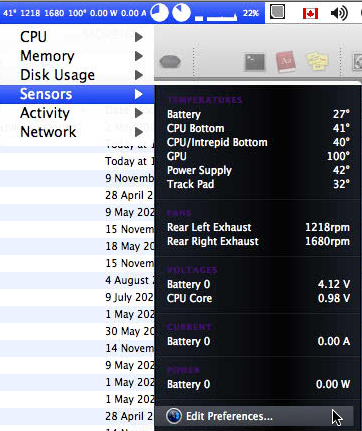Select the Battery 0 0.00 A row
Viewport: 362px width, 431px height.
click(258, 341)
